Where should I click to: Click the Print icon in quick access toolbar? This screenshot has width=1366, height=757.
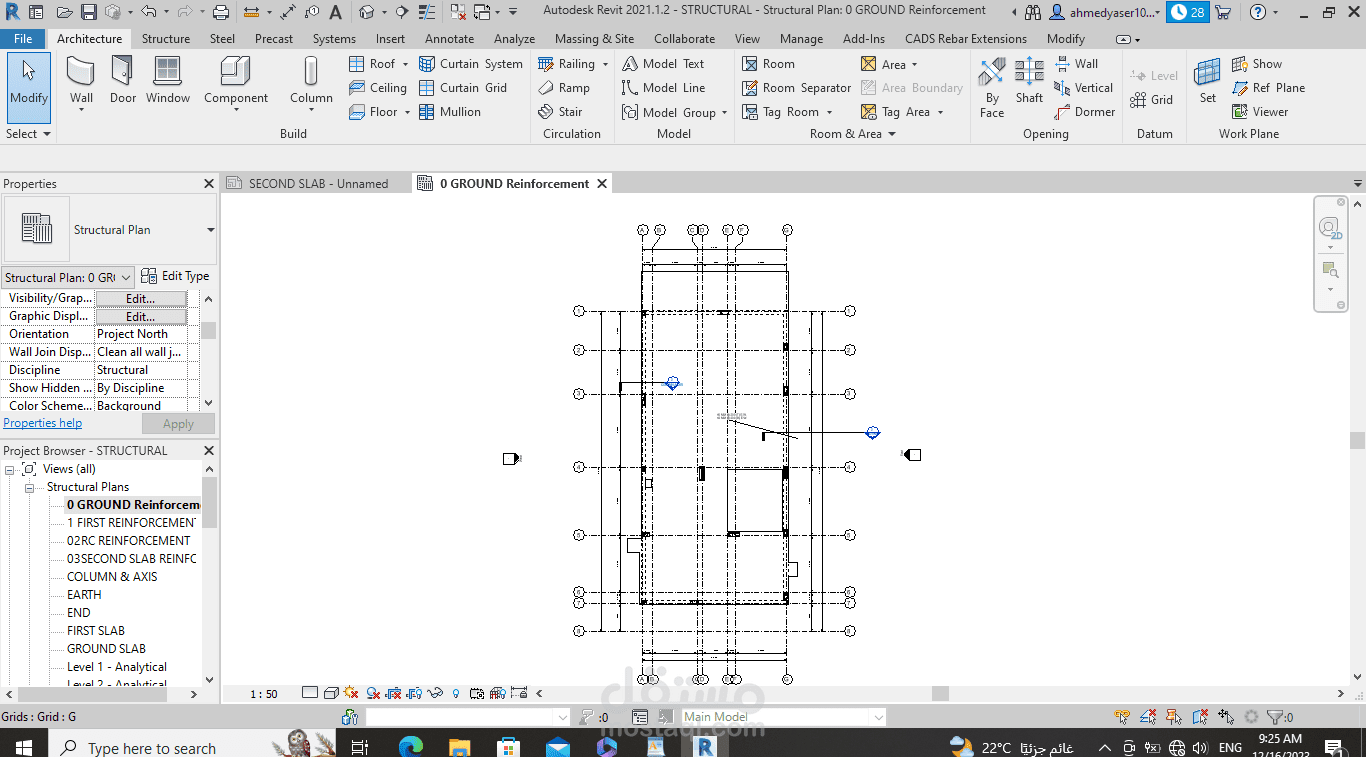pyautogui.click(x=221, y=12)
